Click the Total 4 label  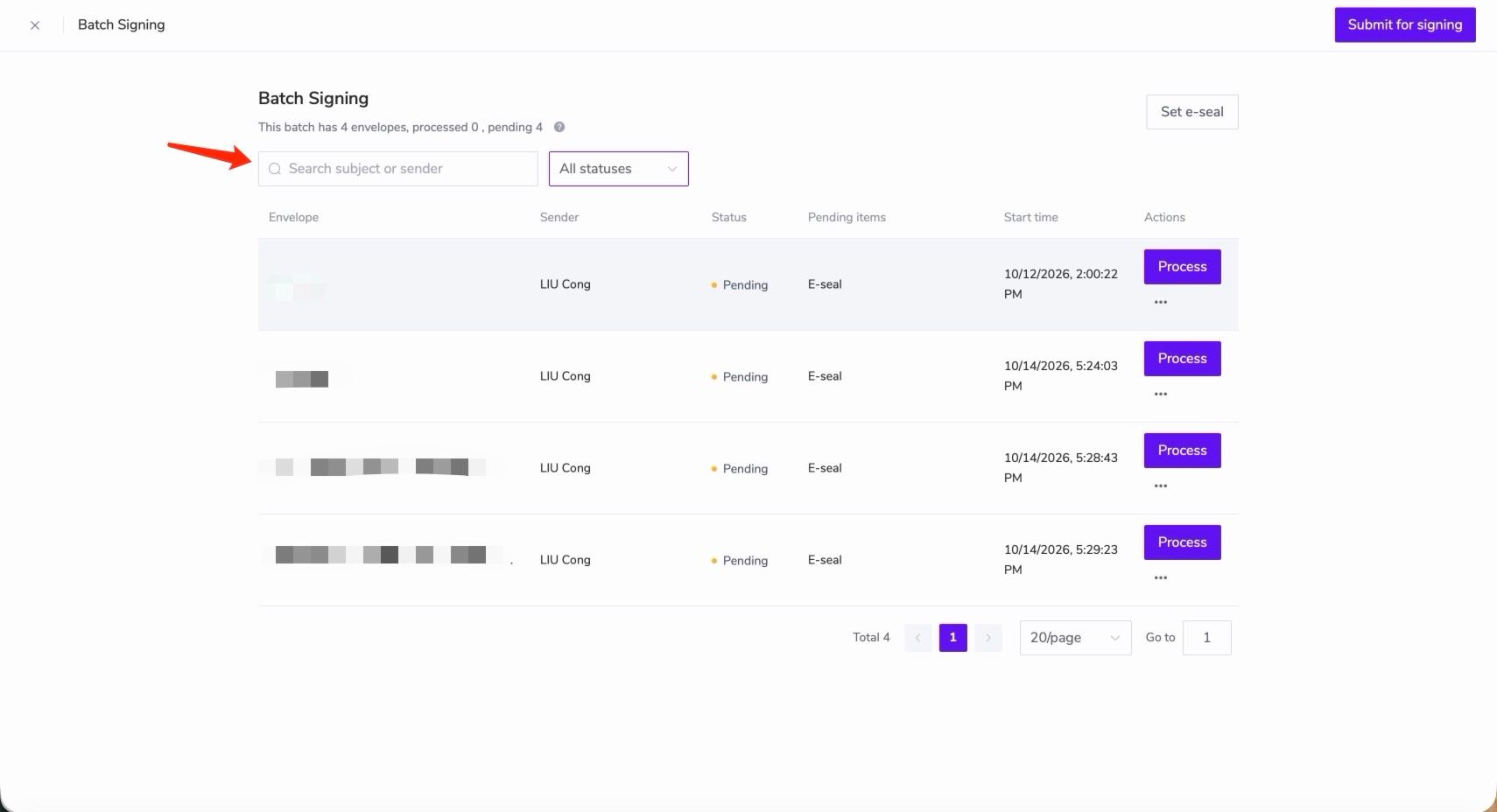pos(871,638)
